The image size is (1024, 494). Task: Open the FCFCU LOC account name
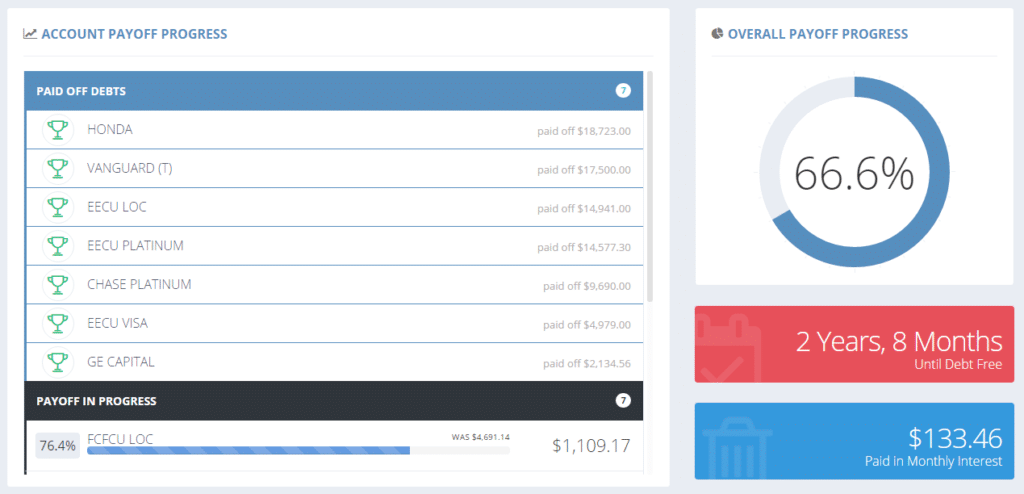pyautogui.click(x=120, y=439)
